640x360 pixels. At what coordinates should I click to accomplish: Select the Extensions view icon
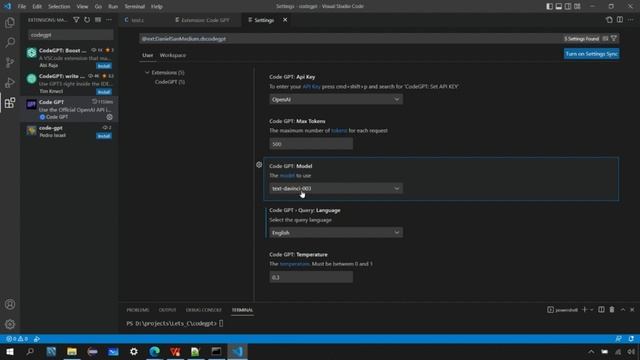tap(10, 102)
